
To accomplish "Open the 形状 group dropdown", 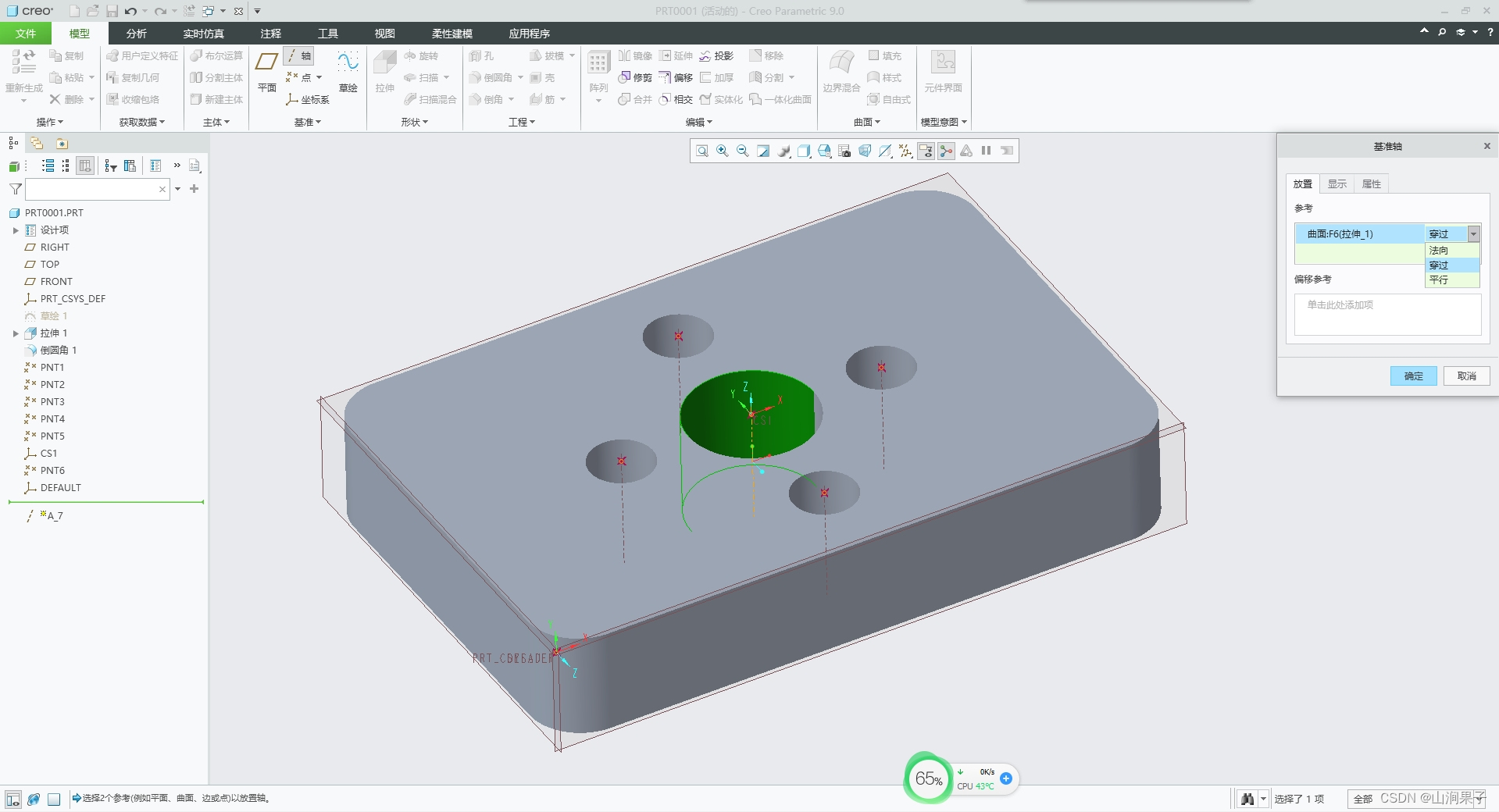I will (x=414, y=122).
